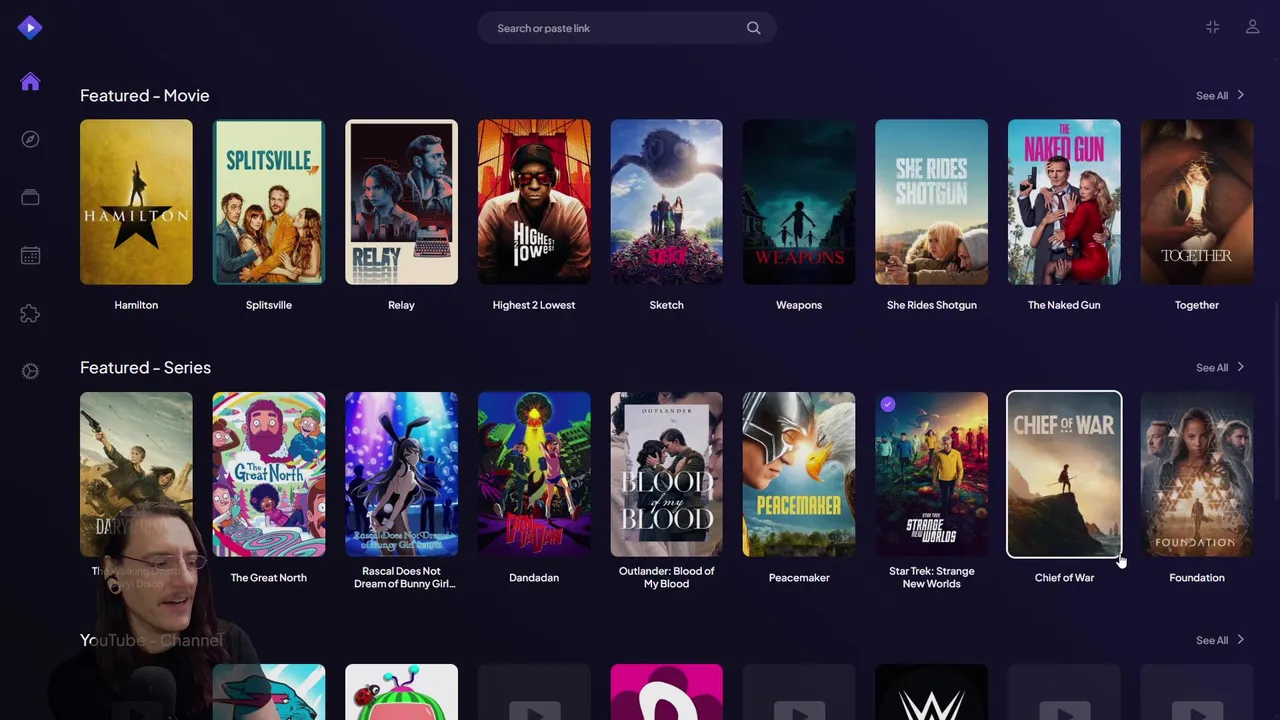Open See All for Featured - Series

coord(1220,368)
